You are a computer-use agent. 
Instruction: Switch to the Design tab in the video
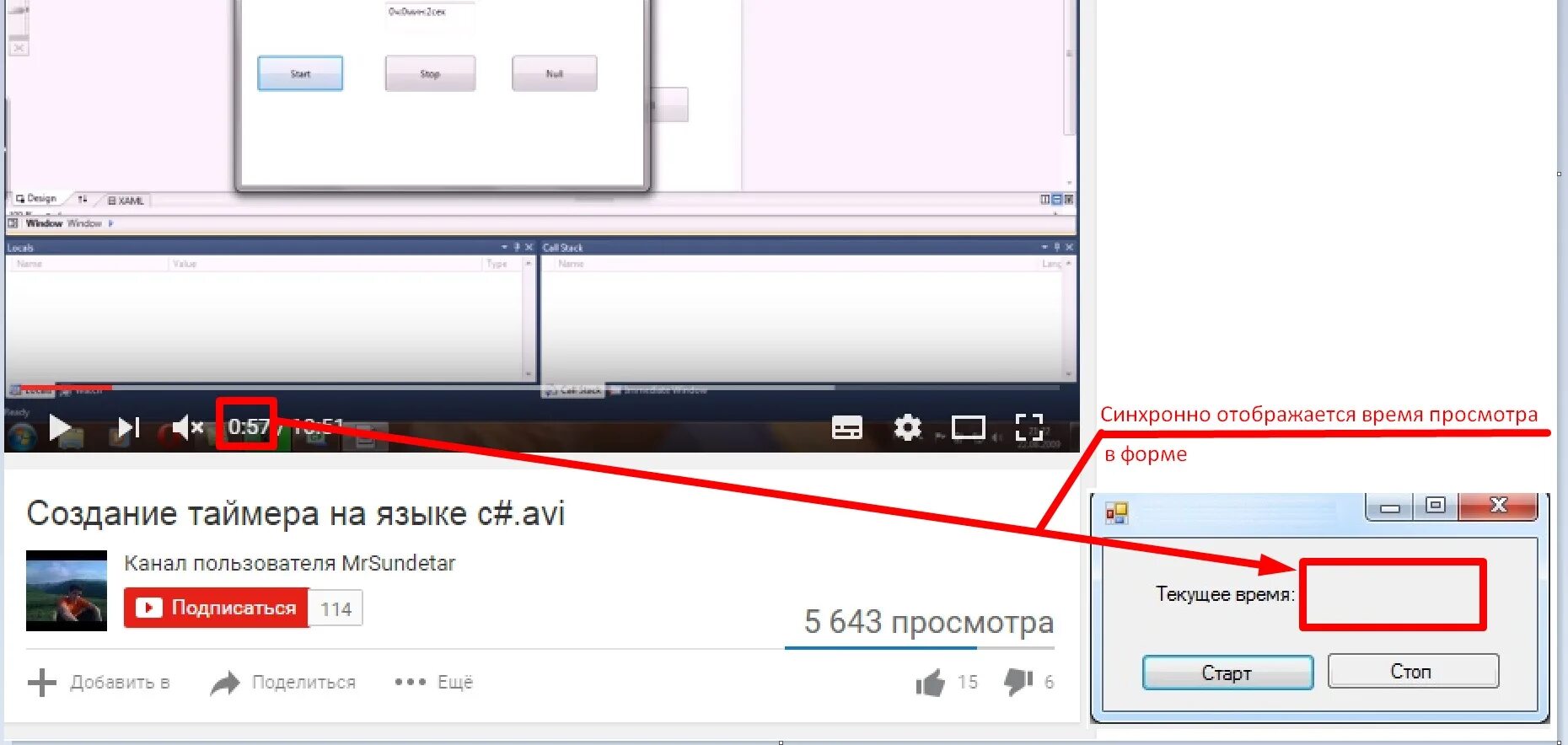pos(36,199)
